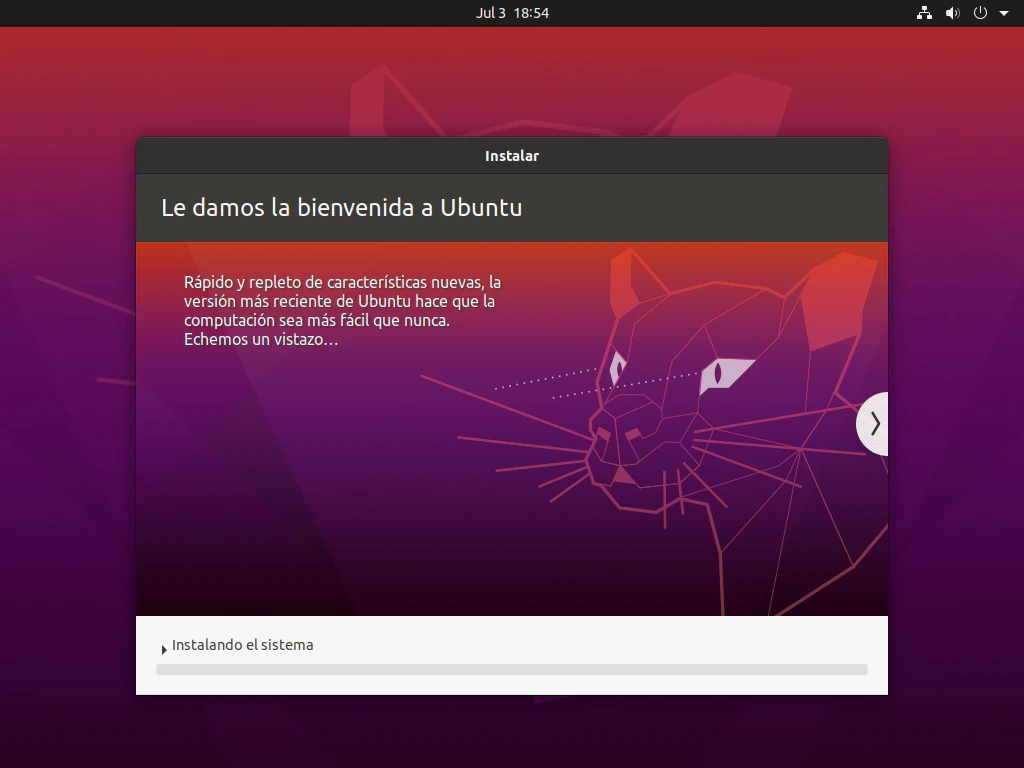Click the "Rápido y repleto" slideshow text line
The height and width of the screenshot is (768, 1024).
pos(342,282)
